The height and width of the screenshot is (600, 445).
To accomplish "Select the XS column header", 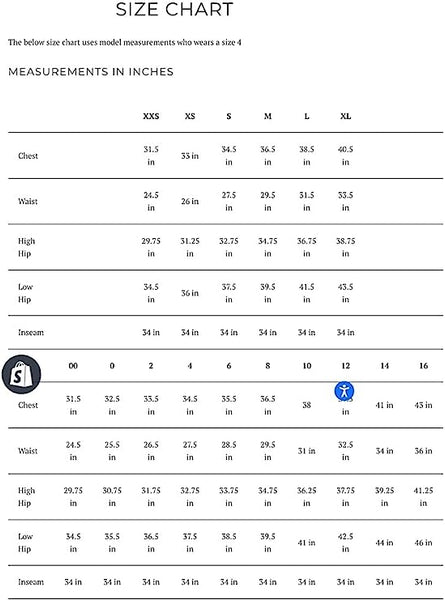I will pos(190,116).
